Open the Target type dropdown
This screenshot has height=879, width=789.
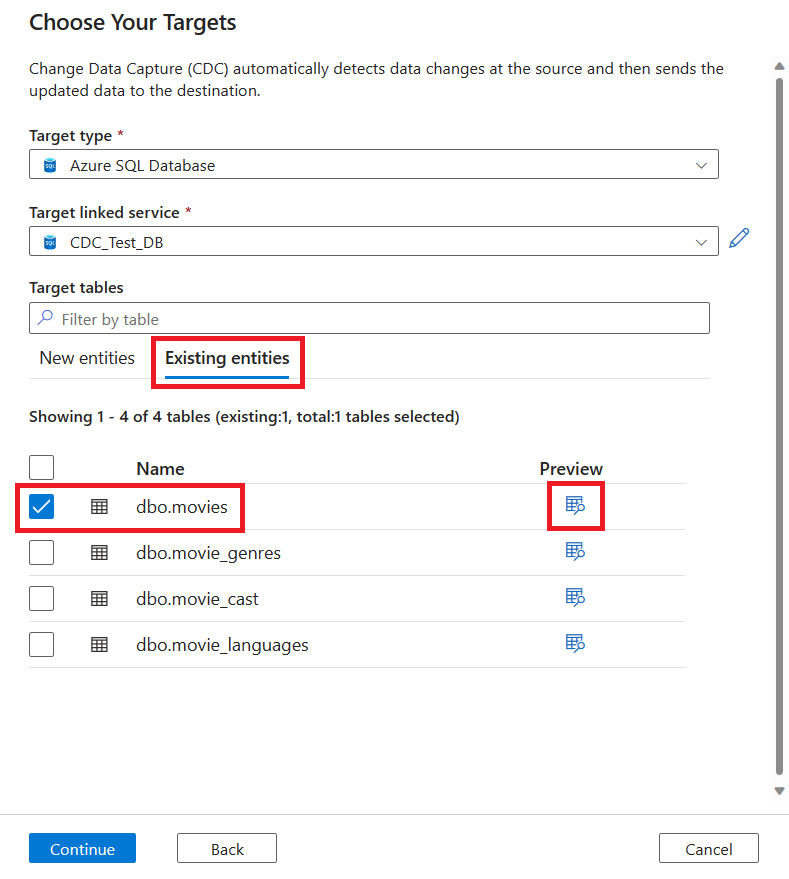coord(373,164)
